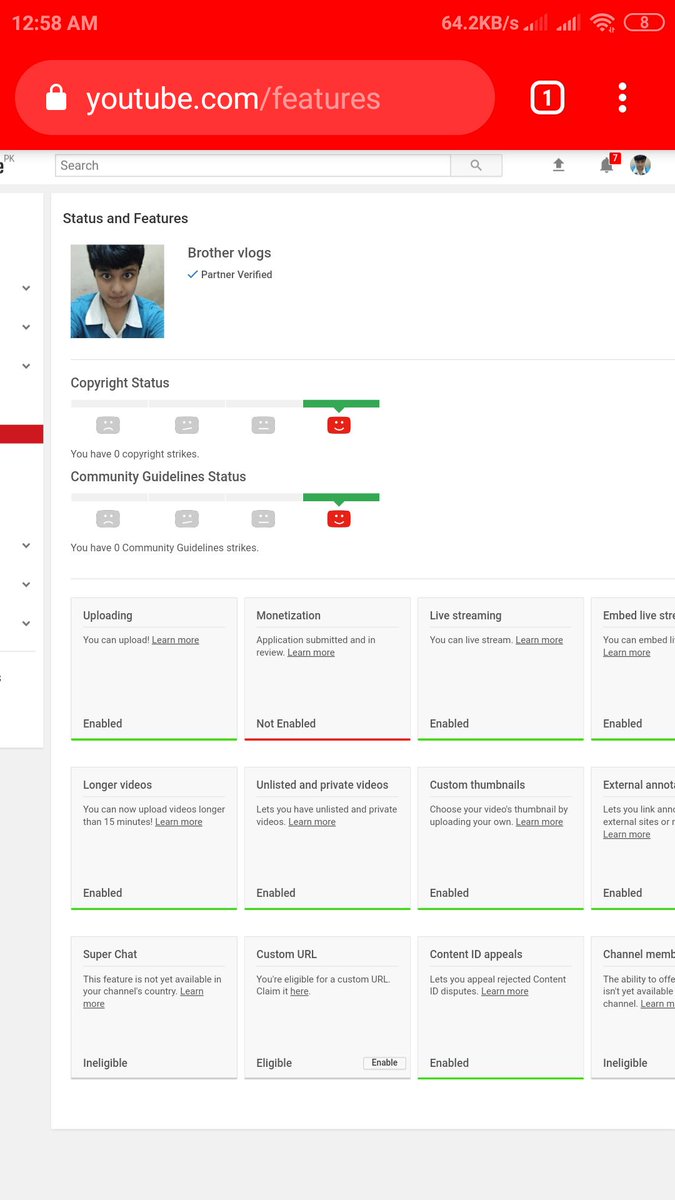Click 'Not Enabled' status in Monetization card
The width and height of the screenshot is (675, 1200).
tap(286, 724)
